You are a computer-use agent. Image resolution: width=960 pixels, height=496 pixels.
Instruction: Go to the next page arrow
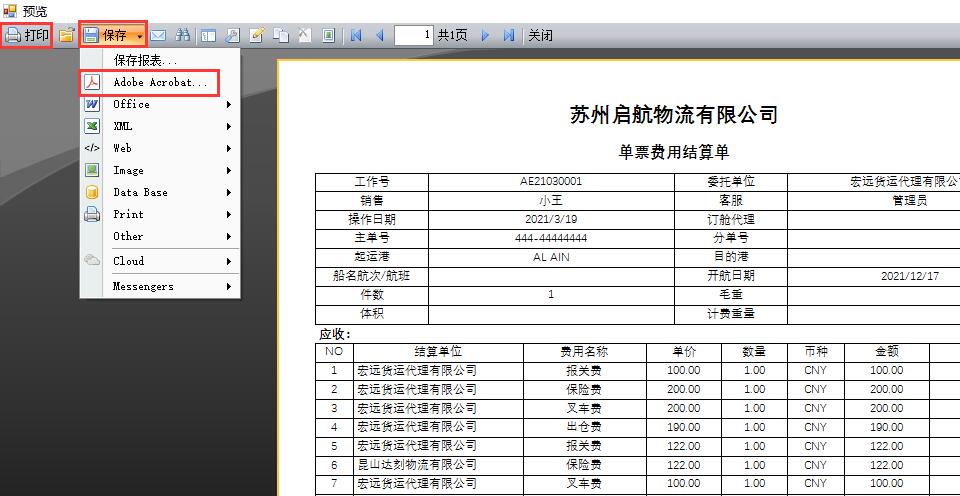pos(485,36)
